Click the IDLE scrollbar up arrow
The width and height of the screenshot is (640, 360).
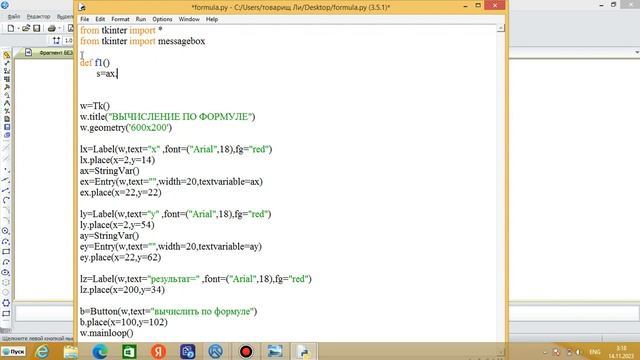pos(501,28)
